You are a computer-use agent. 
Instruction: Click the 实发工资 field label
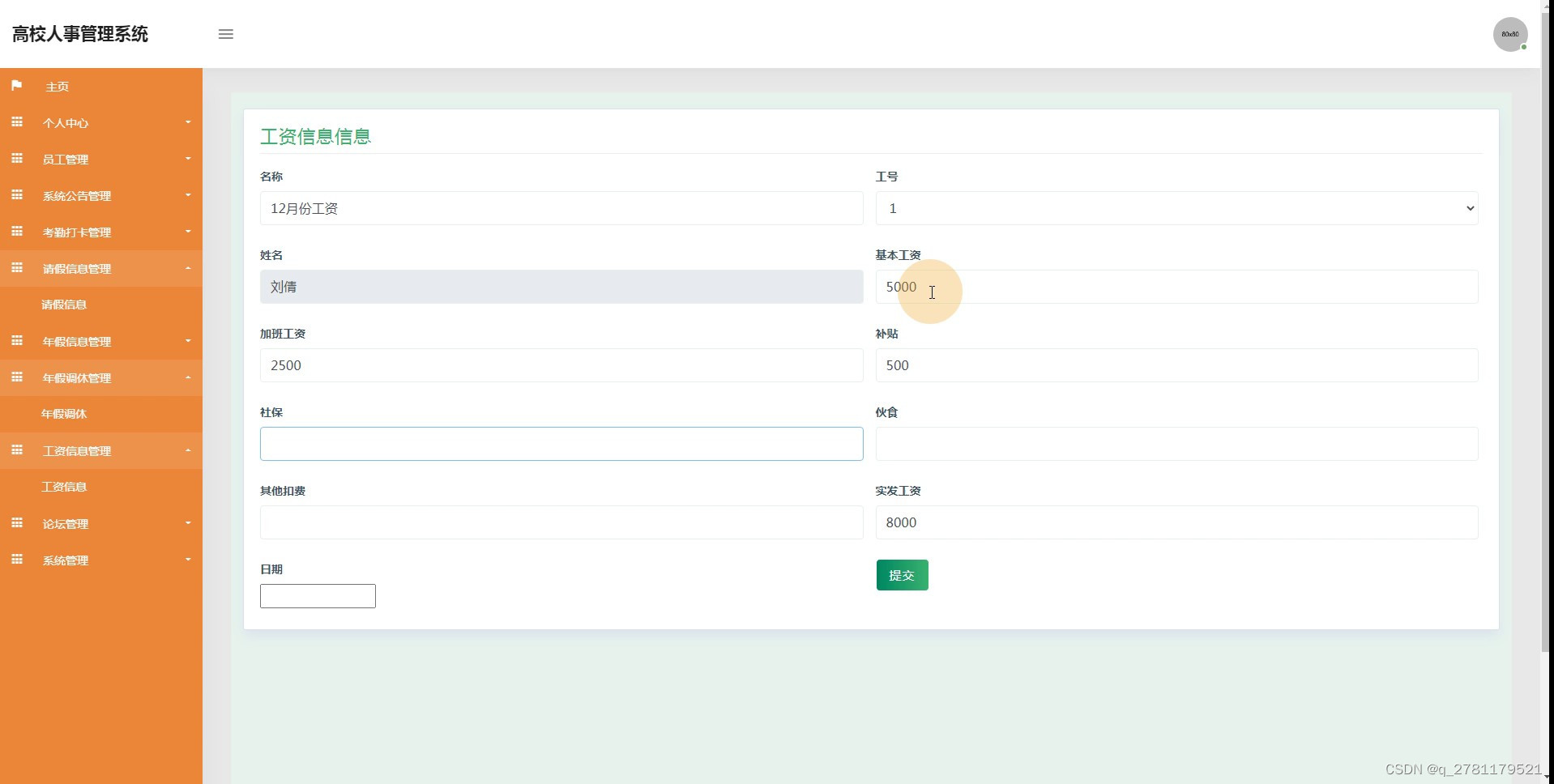(898, 491)
